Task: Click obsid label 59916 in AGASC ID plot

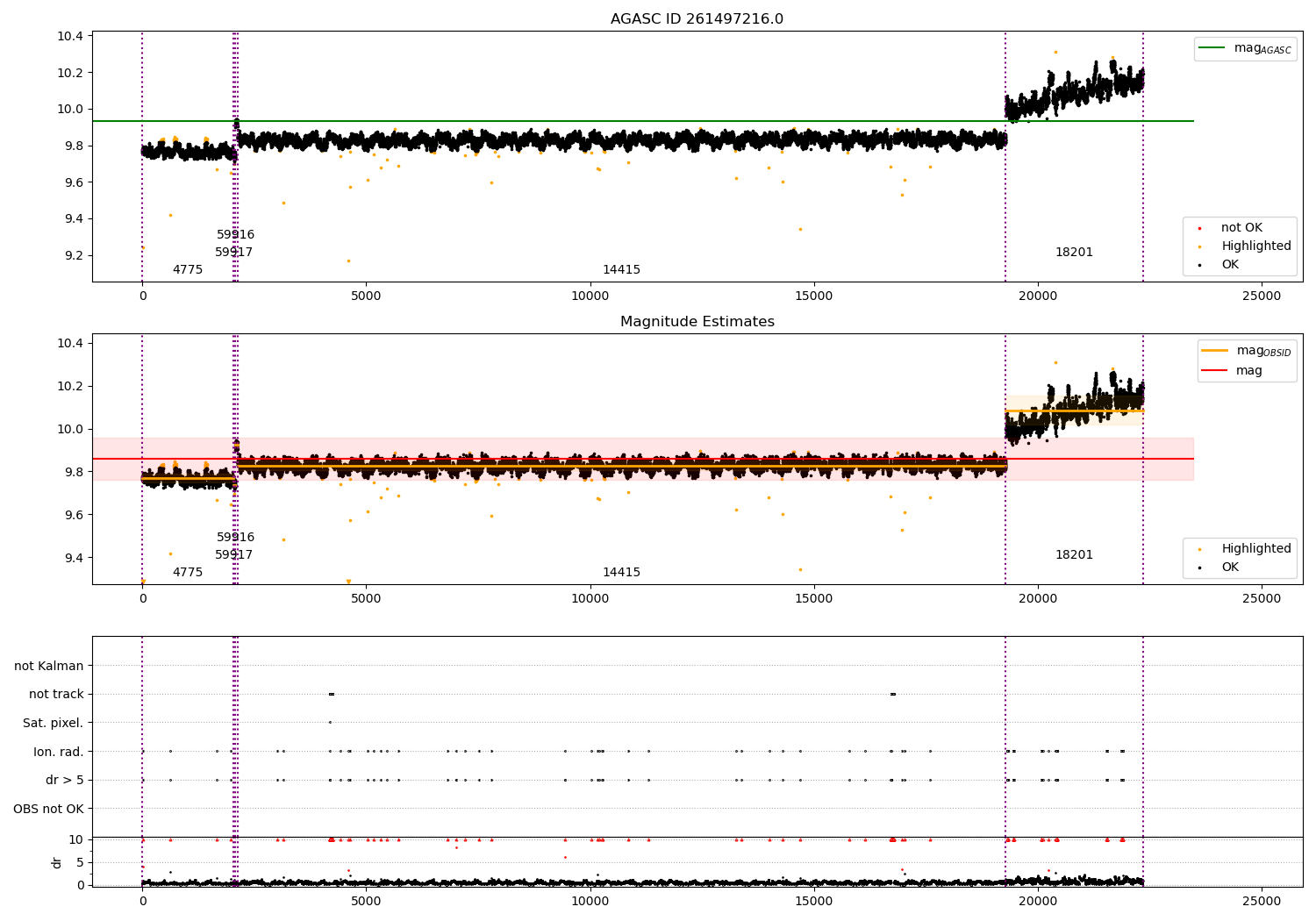Action: [x=235, y=235]
